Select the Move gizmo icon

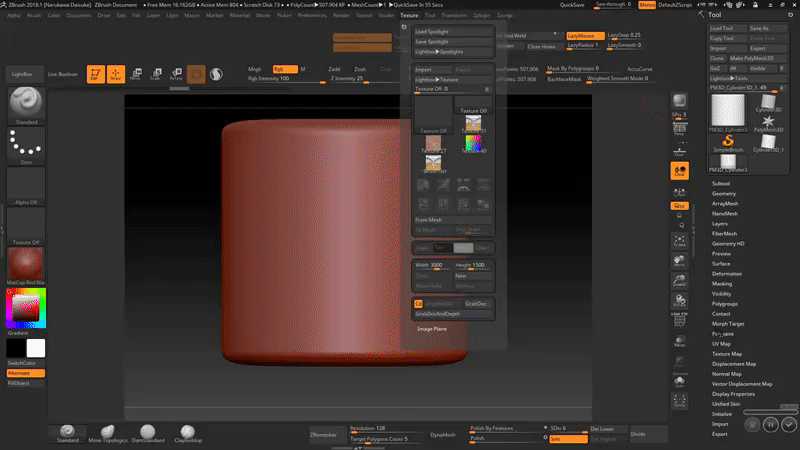[x=136, y=74]
